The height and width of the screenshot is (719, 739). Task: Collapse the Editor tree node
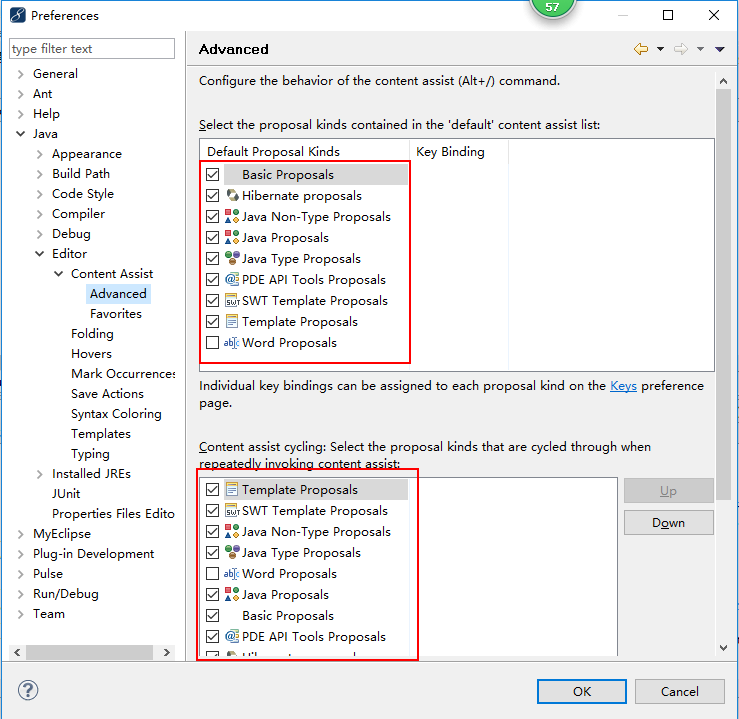(x=40, y=254)
